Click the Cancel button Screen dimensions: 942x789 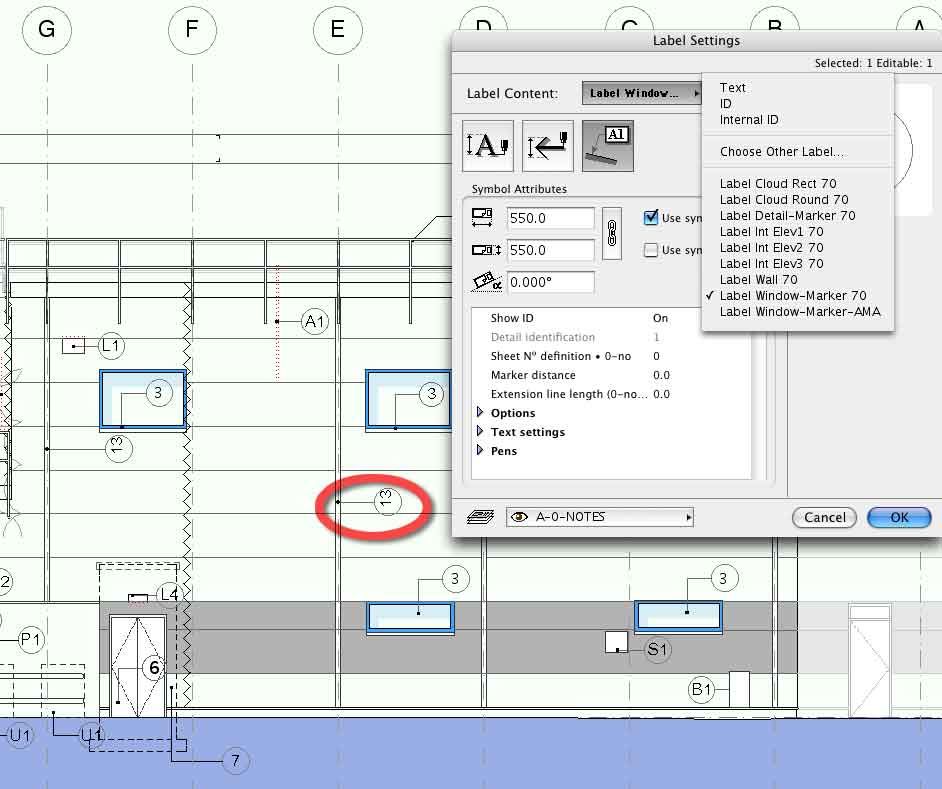(x=824, y=517)
